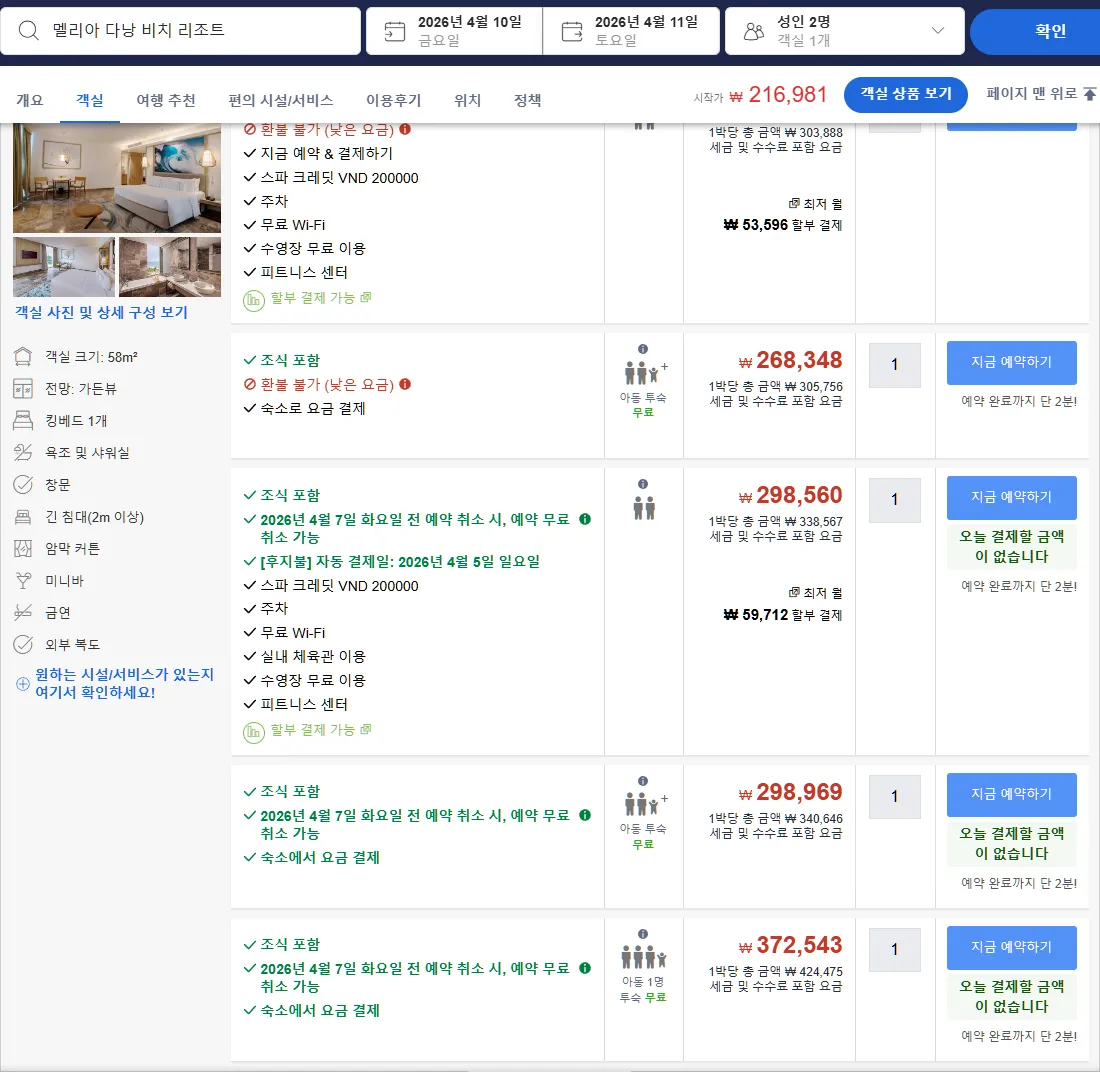Open the 이용후기 tab
The width and height of the screenshot is (1100, 1072).
(394, 100)
